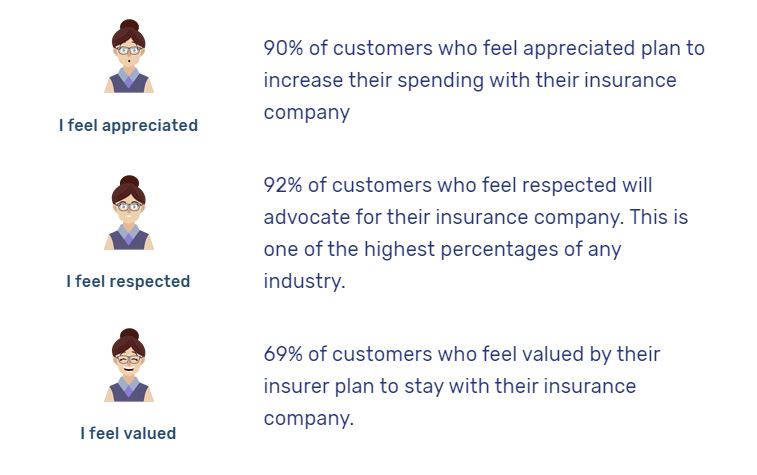Click the smiling avatar above "I feel valued"
This screenshot has width=757, height=475.
pos(128,366)
